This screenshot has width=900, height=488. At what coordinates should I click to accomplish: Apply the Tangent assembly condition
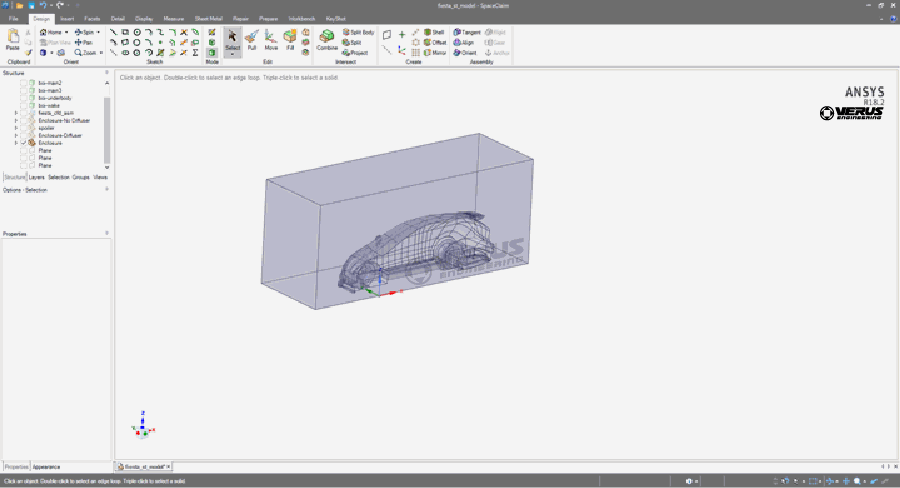click(467, 32)
